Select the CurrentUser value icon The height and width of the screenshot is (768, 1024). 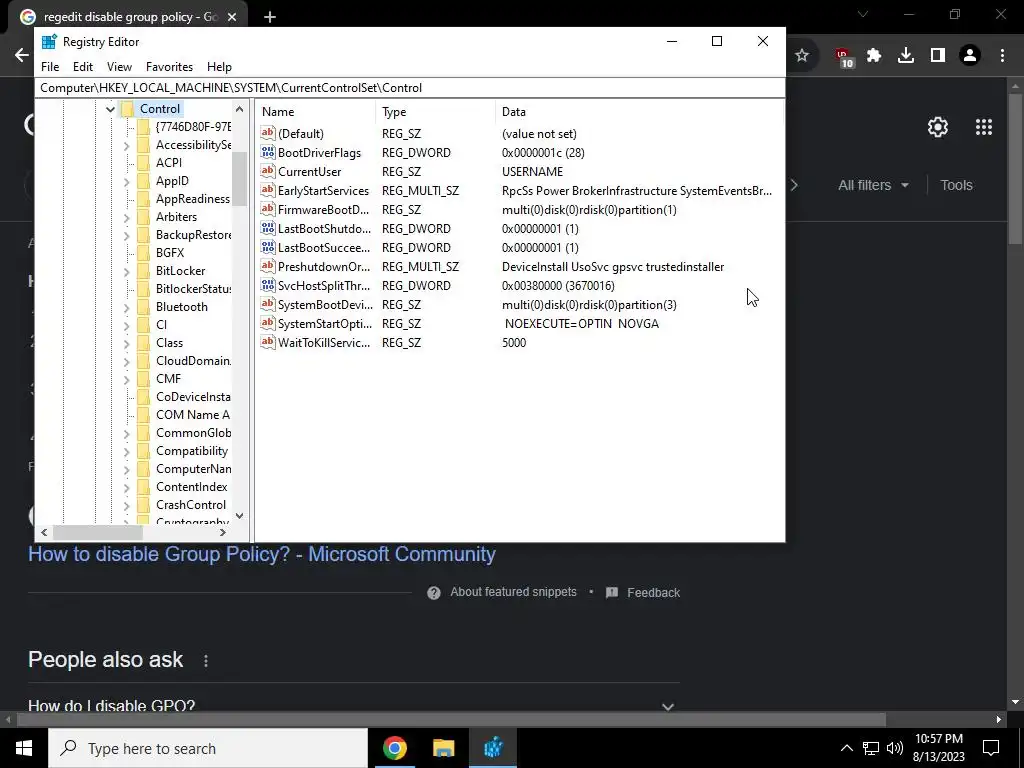point(268,171)
